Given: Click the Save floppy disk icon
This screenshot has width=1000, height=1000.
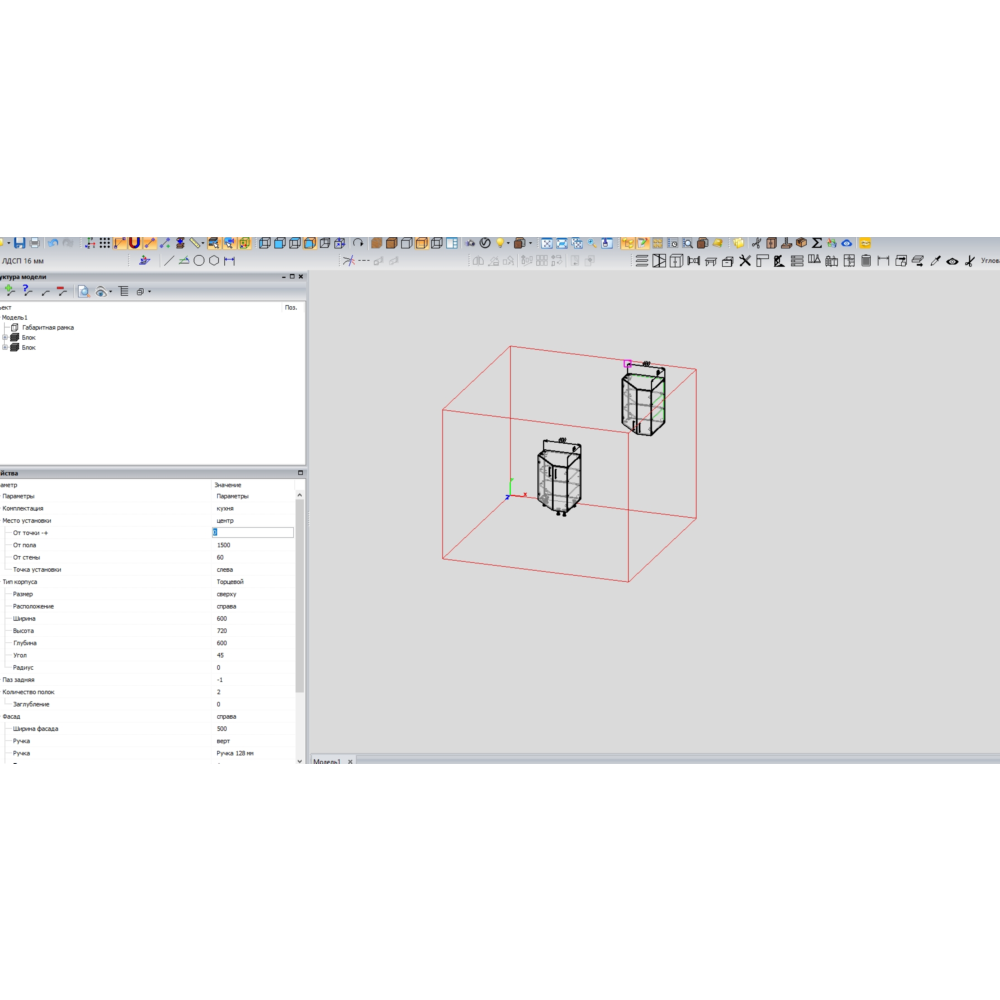Looking at the screenshot, I should coord(19,243).
